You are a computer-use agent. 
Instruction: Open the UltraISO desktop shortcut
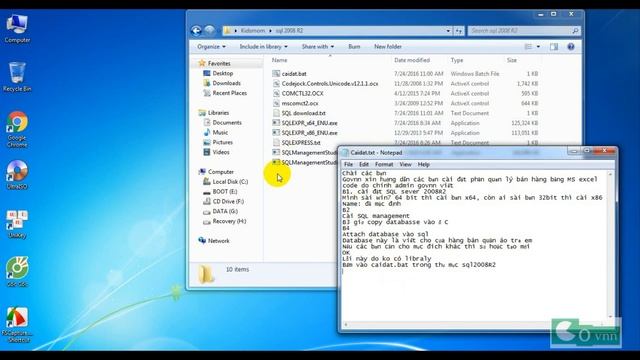pos(17,175)
